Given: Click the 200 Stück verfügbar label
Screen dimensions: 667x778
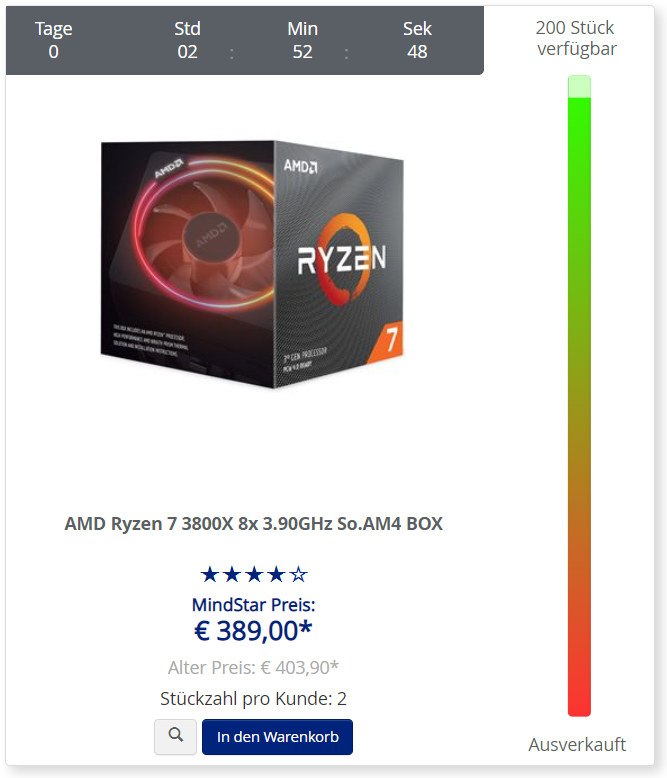Looking at the screenshot, I should pos(576,38).
